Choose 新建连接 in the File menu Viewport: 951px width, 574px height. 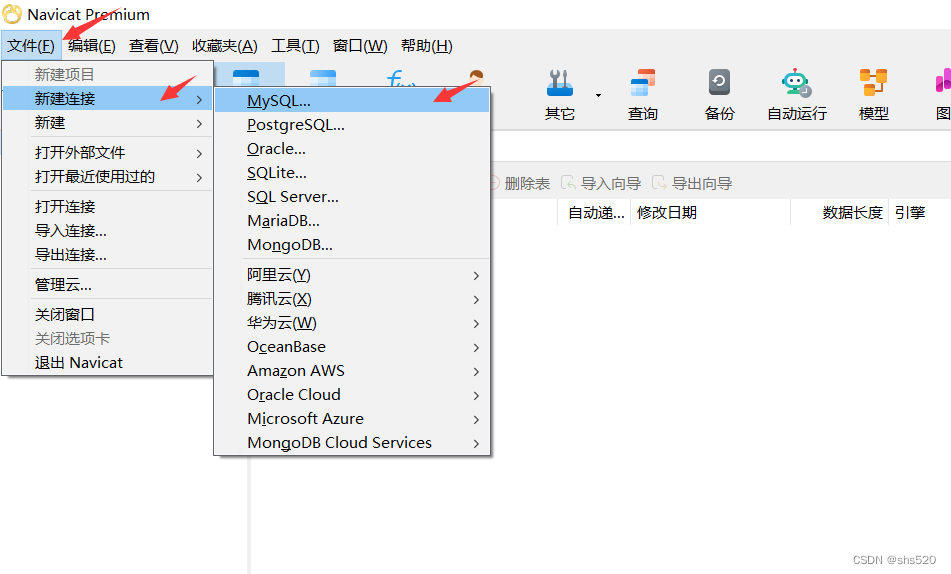pyautogui.click(x=107, y=98)
